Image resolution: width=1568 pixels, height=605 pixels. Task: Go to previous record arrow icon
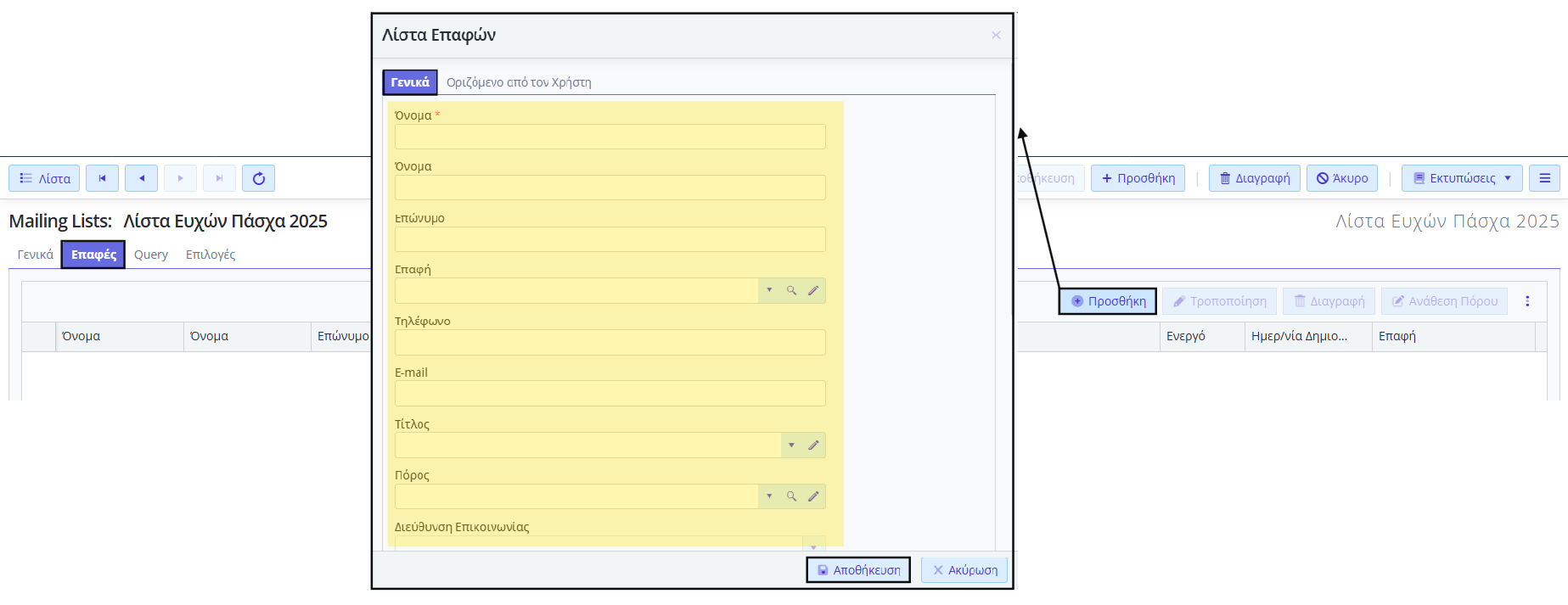click(x=141, y=178)
